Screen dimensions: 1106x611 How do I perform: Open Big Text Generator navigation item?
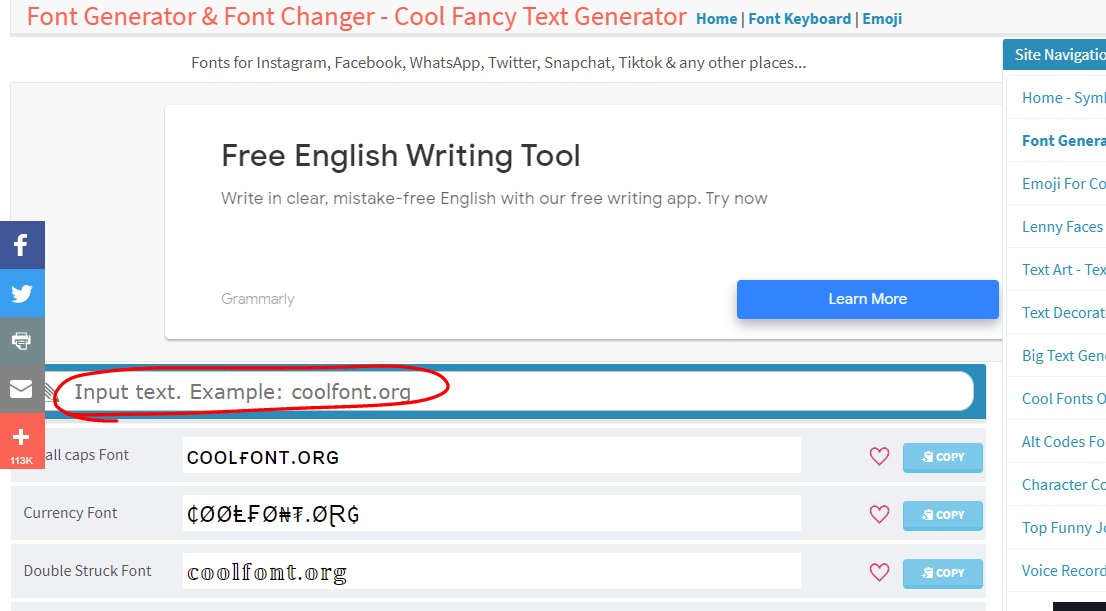1063,356
